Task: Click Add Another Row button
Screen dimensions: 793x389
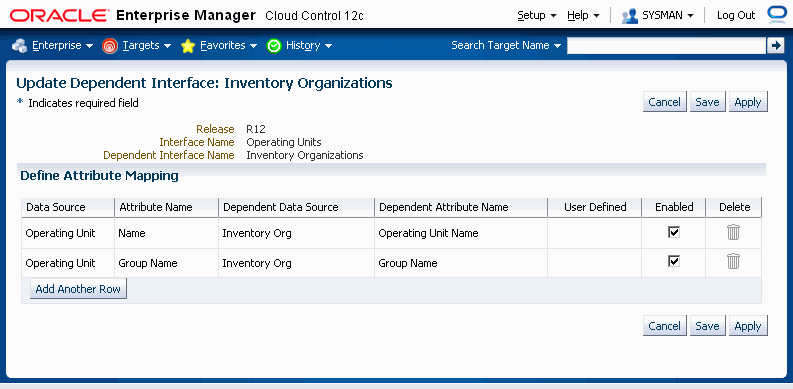Action: 78,289
